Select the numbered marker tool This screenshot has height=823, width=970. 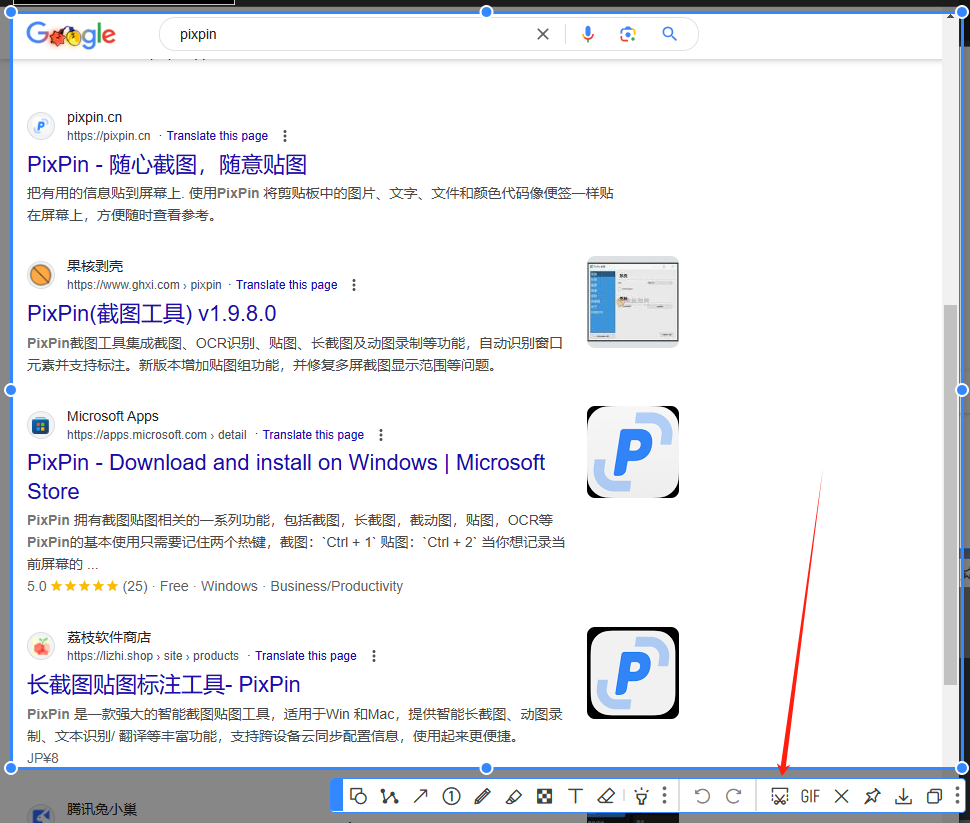(x=451, y=796)
